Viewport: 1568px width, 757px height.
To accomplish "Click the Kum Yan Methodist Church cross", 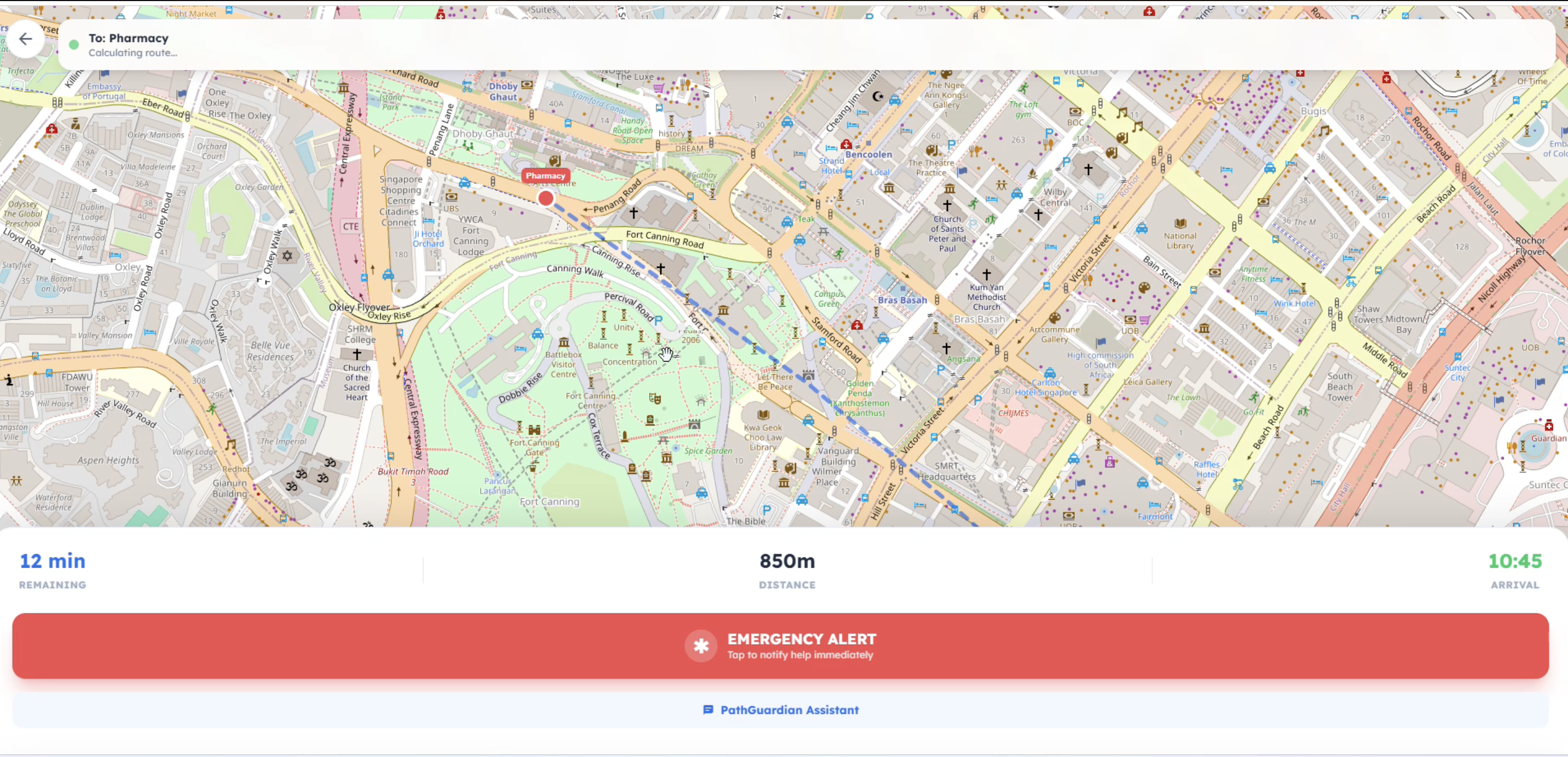I will tap(986, 274).
